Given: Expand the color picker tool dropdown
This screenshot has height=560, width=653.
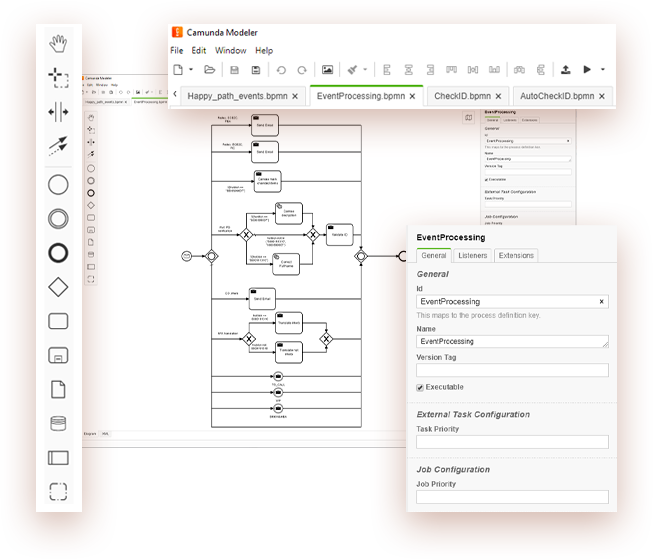Looking at the screenshot, I should tap(365, 70).
